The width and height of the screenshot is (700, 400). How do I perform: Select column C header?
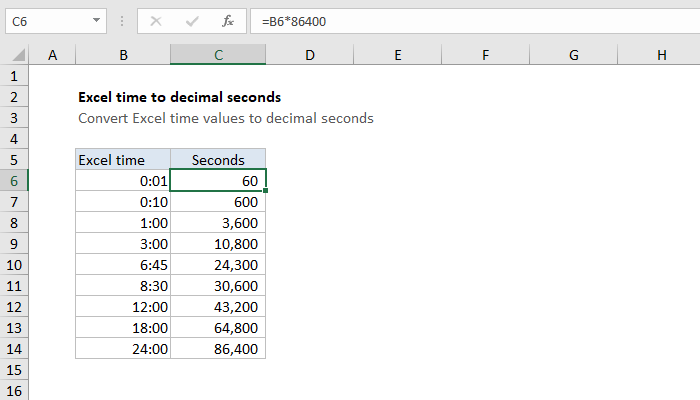tap(218, 56)
